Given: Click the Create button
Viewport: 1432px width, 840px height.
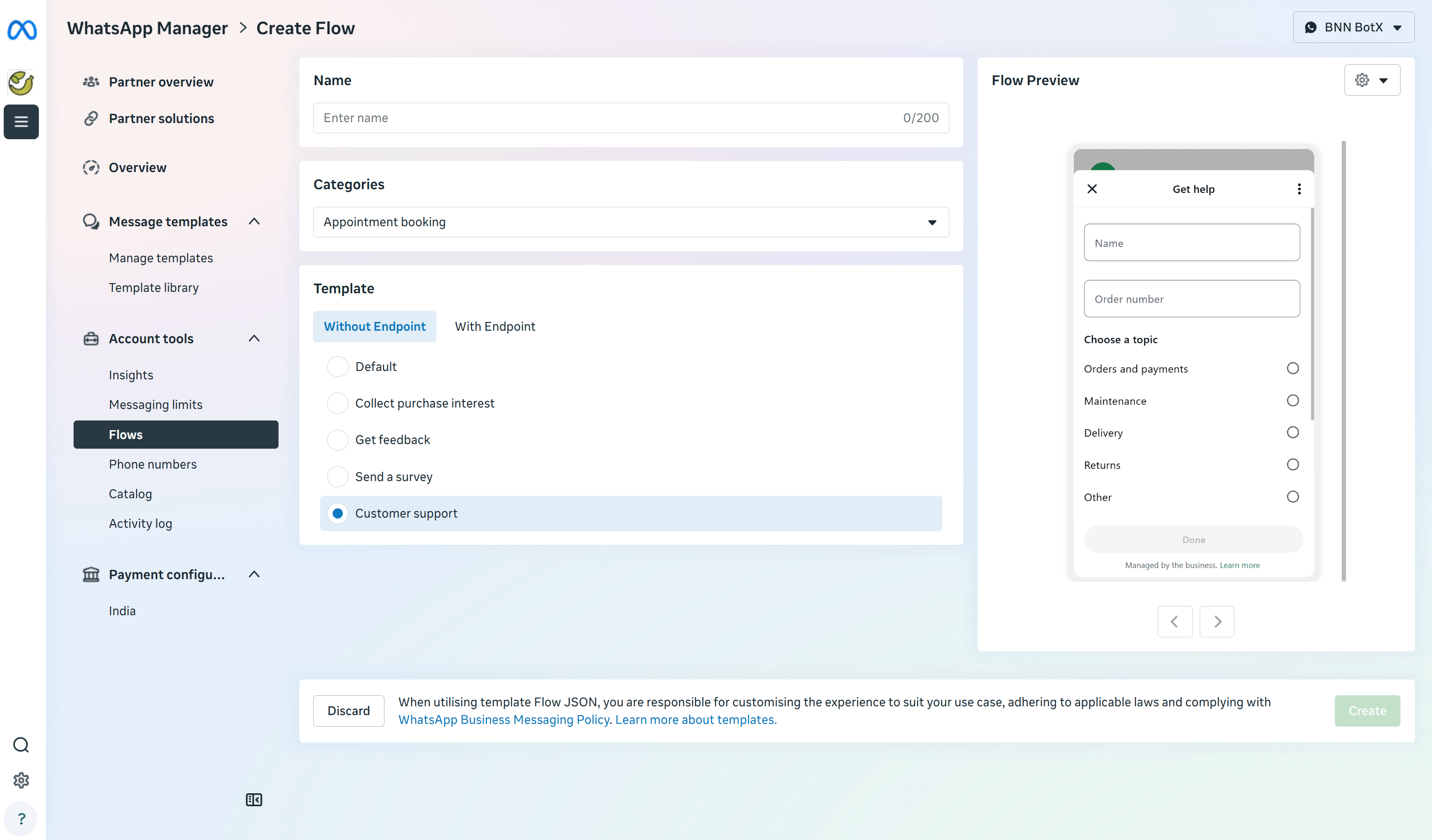Looking at the screenshot, I should [x=1367, y=710].
